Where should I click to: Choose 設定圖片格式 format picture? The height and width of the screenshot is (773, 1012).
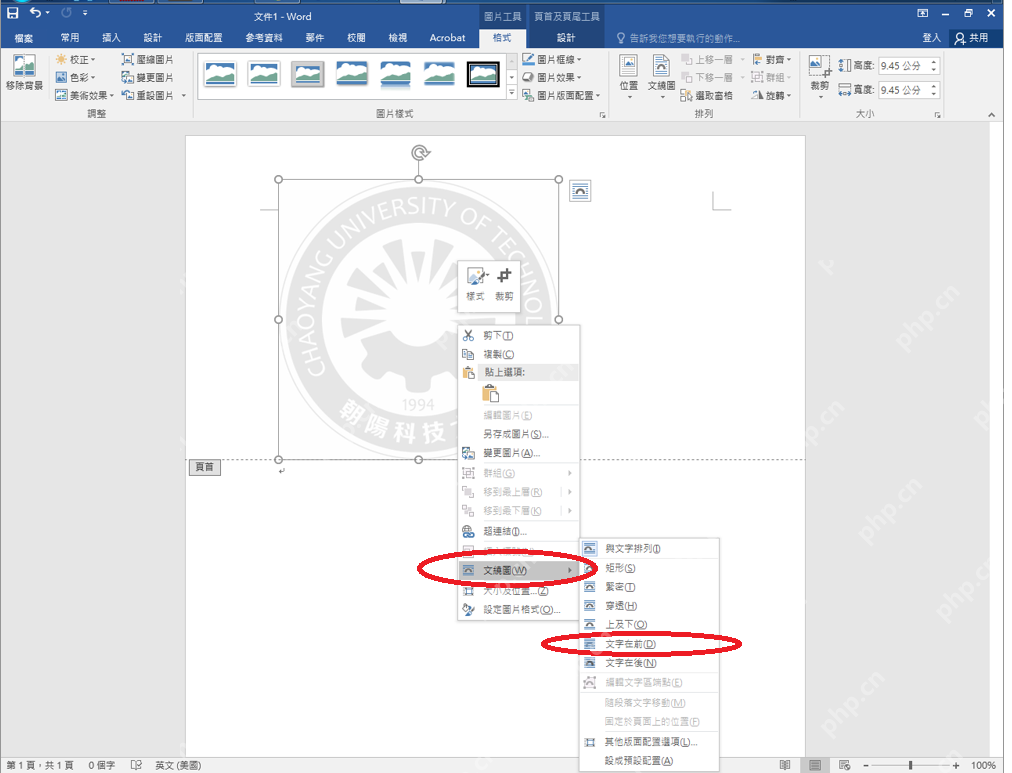[519, 610]
